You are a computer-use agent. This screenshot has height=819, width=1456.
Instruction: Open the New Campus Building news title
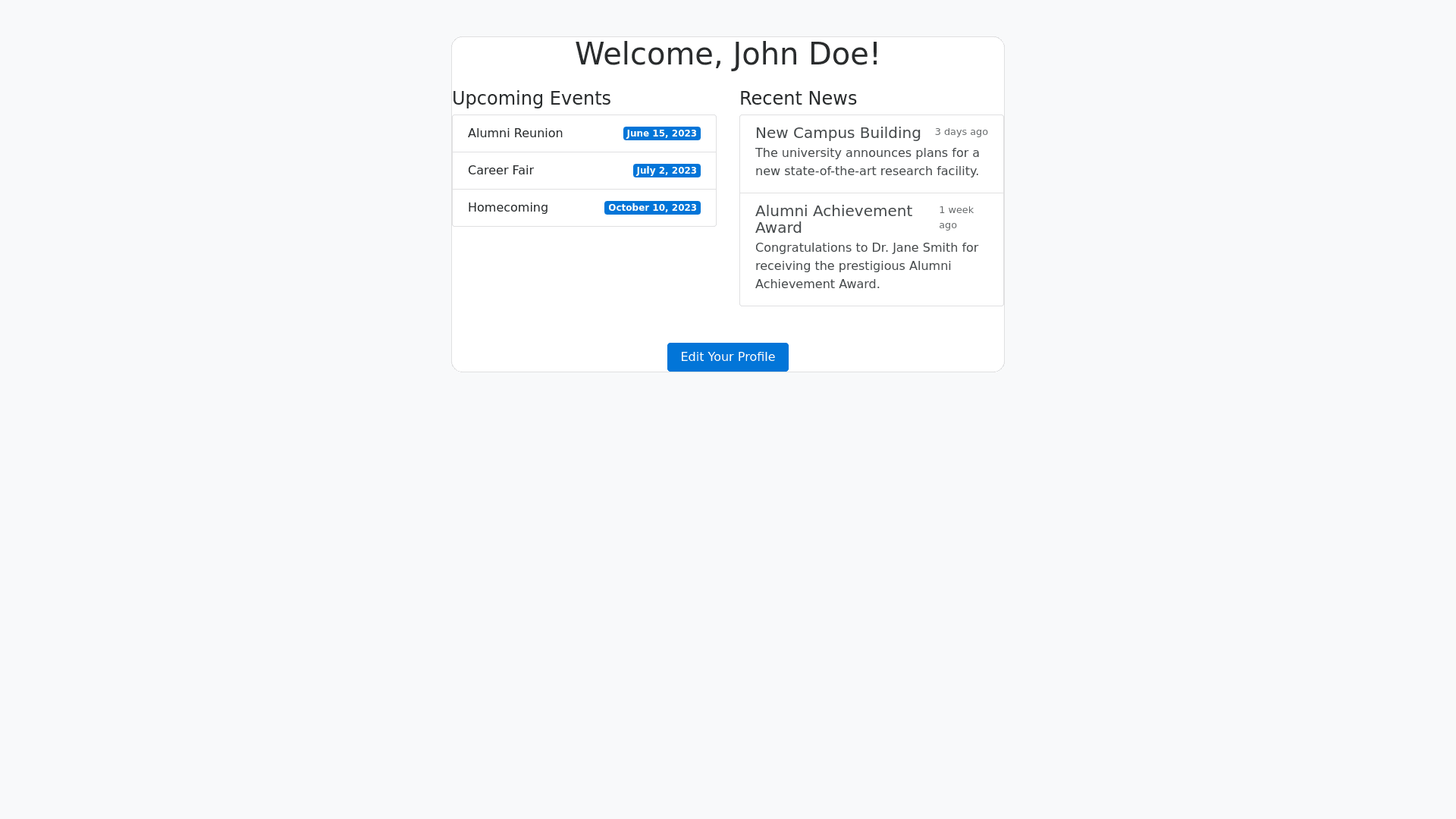point(838,133)
